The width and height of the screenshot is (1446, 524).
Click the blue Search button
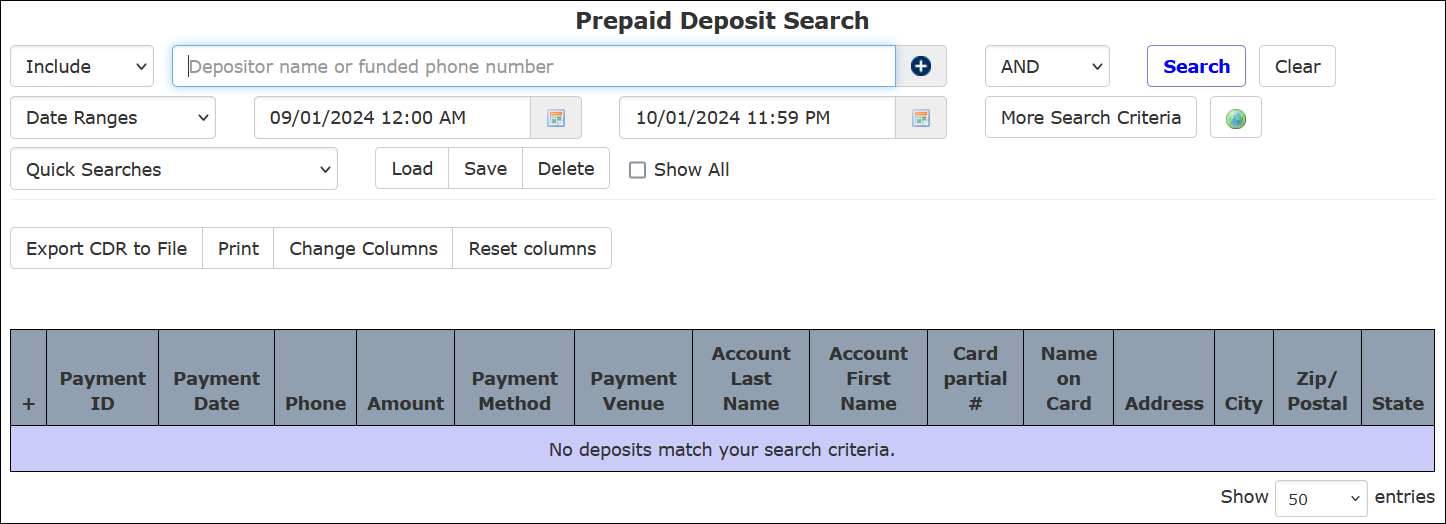click(x=1196, y=67)
